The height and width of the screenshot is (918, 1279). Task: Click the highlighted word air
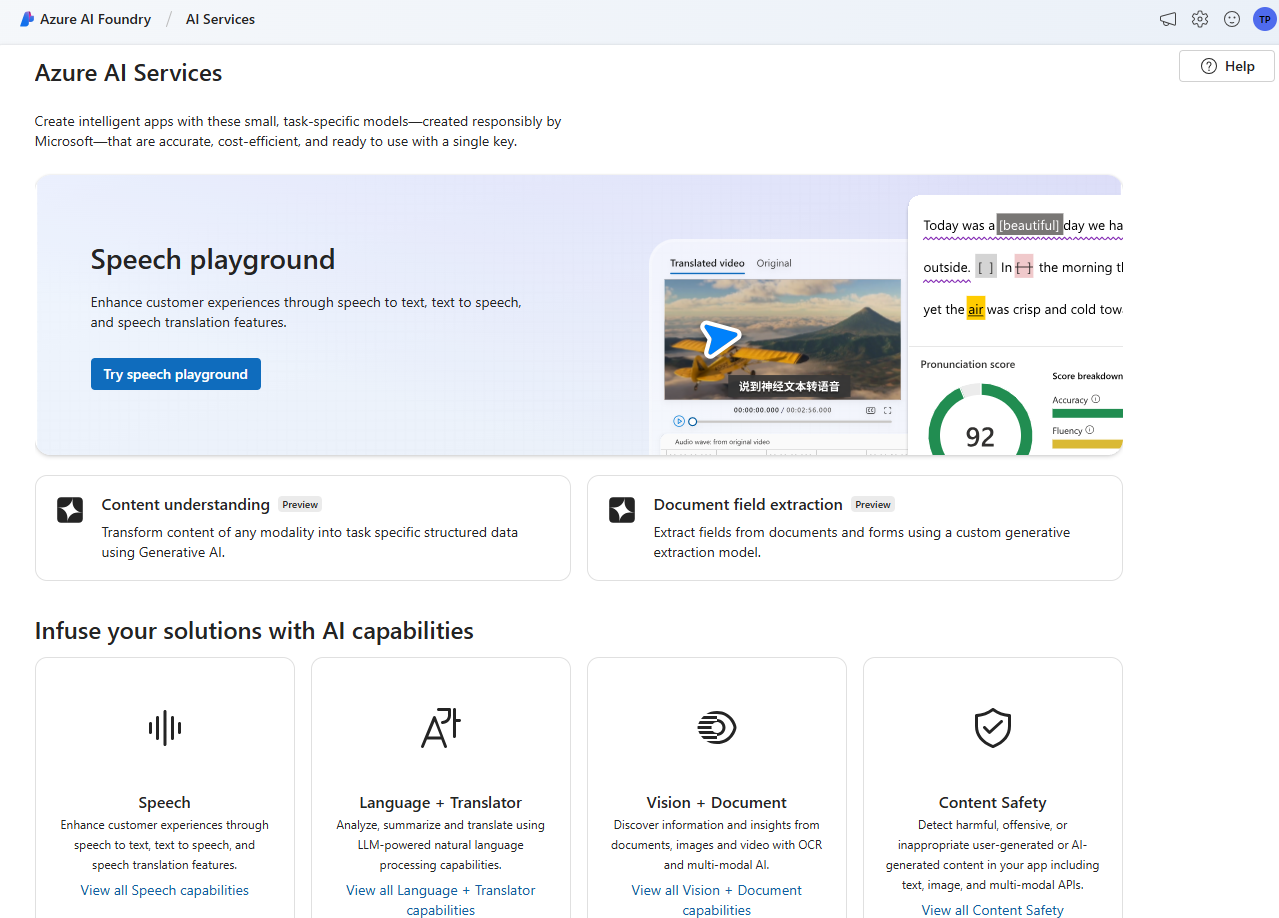(x=976, y=309)
